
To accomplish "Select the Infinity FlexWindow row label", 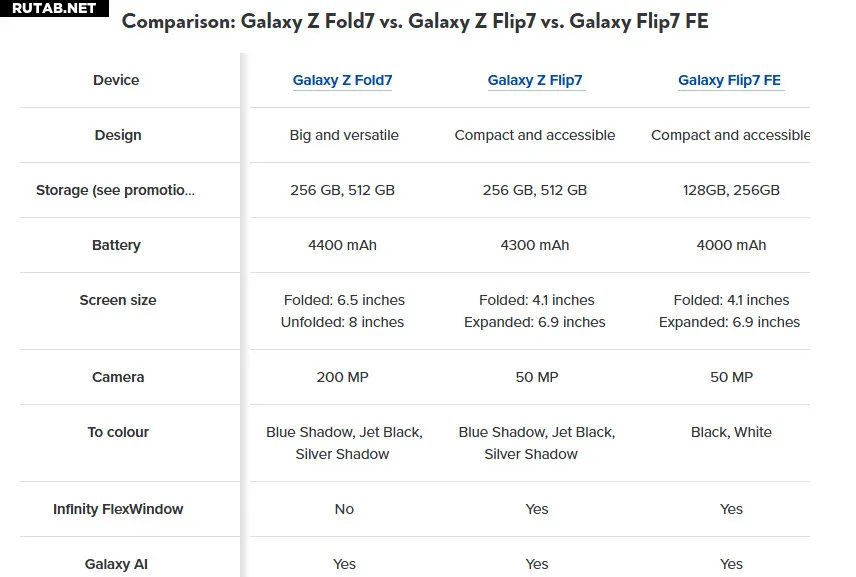I will [118, 509].
